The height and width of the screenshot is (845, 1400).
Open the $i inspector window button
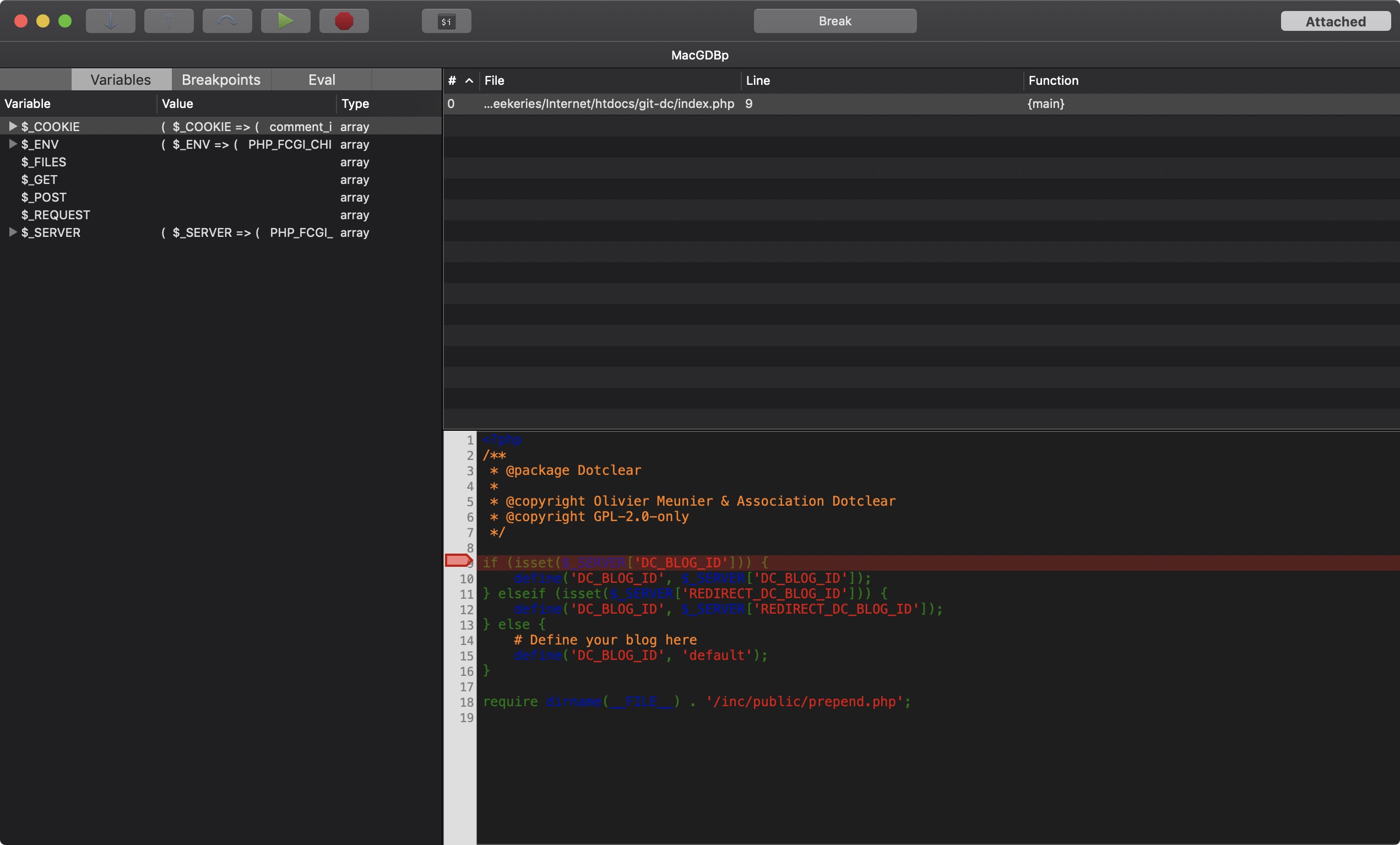click(x=446, y=21)
